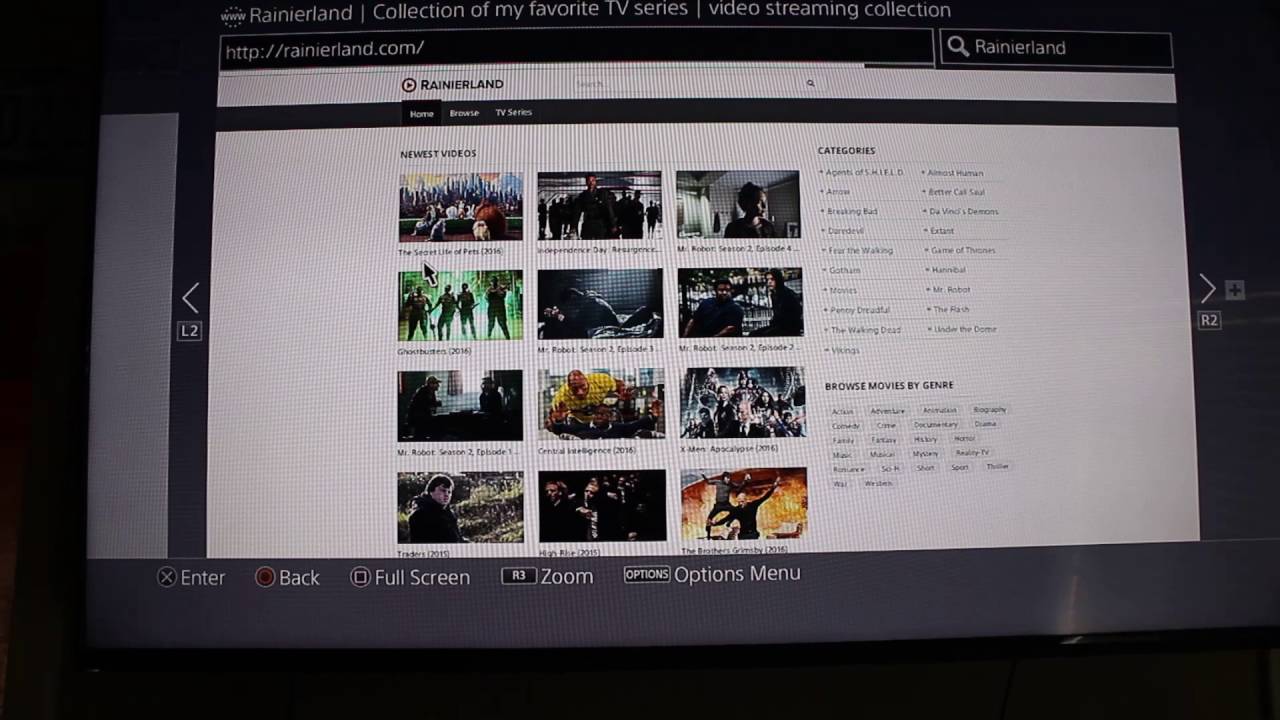Open the Breaking Bad category
1280x720 pixels.
[x=851, y=212]
